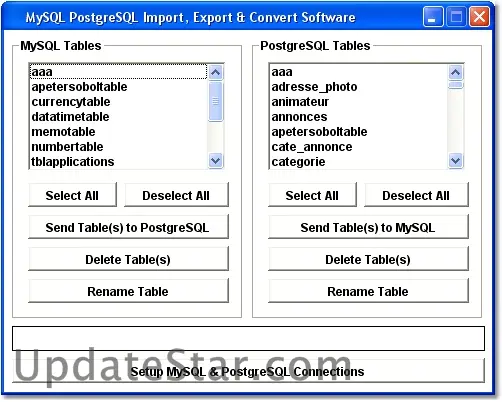Select 'apetersoboltable' in MySQL Tables list
Screen dimensions: 502x402
click(118, 87)
